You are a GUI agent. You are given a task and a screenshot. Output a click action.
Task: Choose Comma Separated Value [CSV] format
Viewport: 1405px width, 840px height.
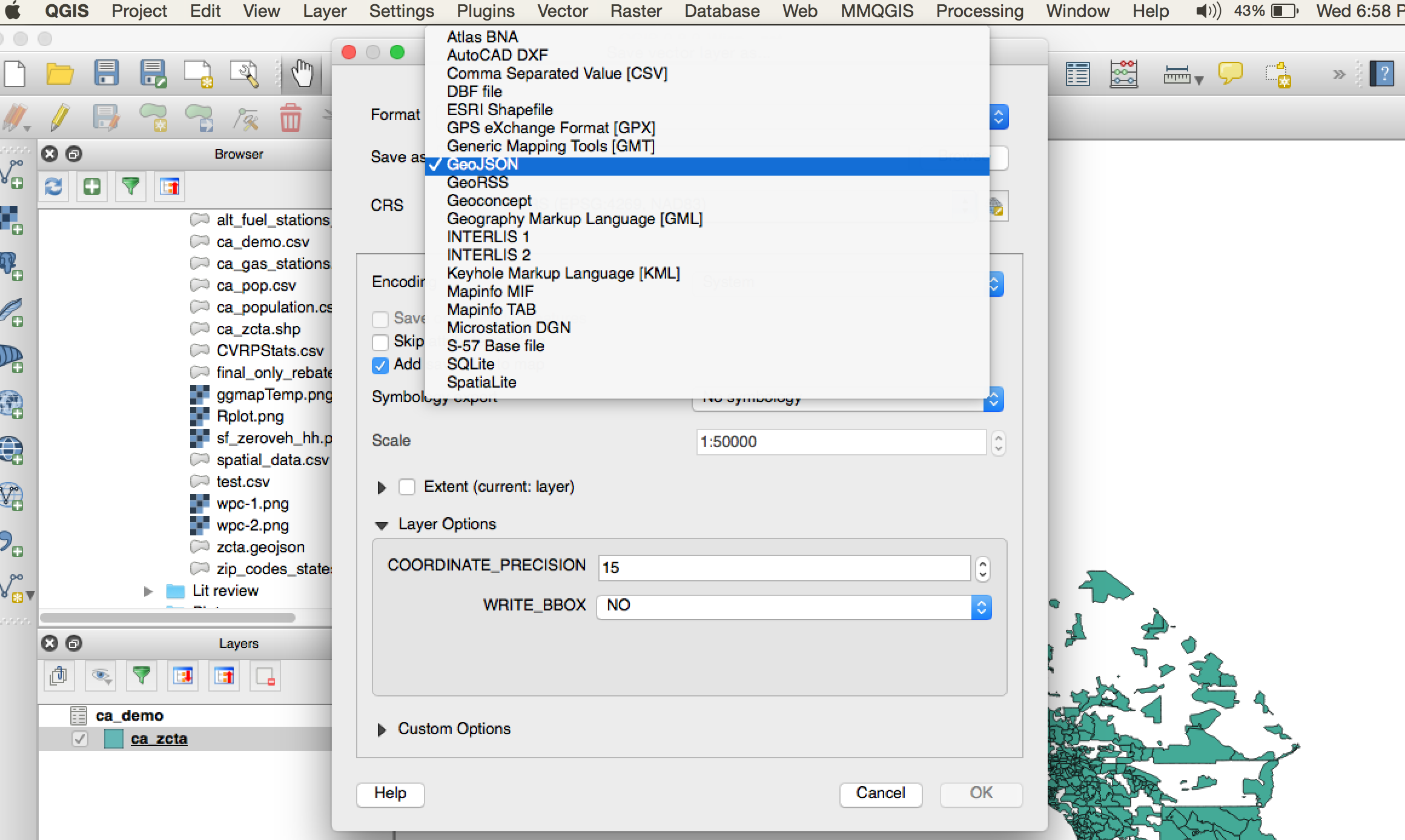(707, 73)
